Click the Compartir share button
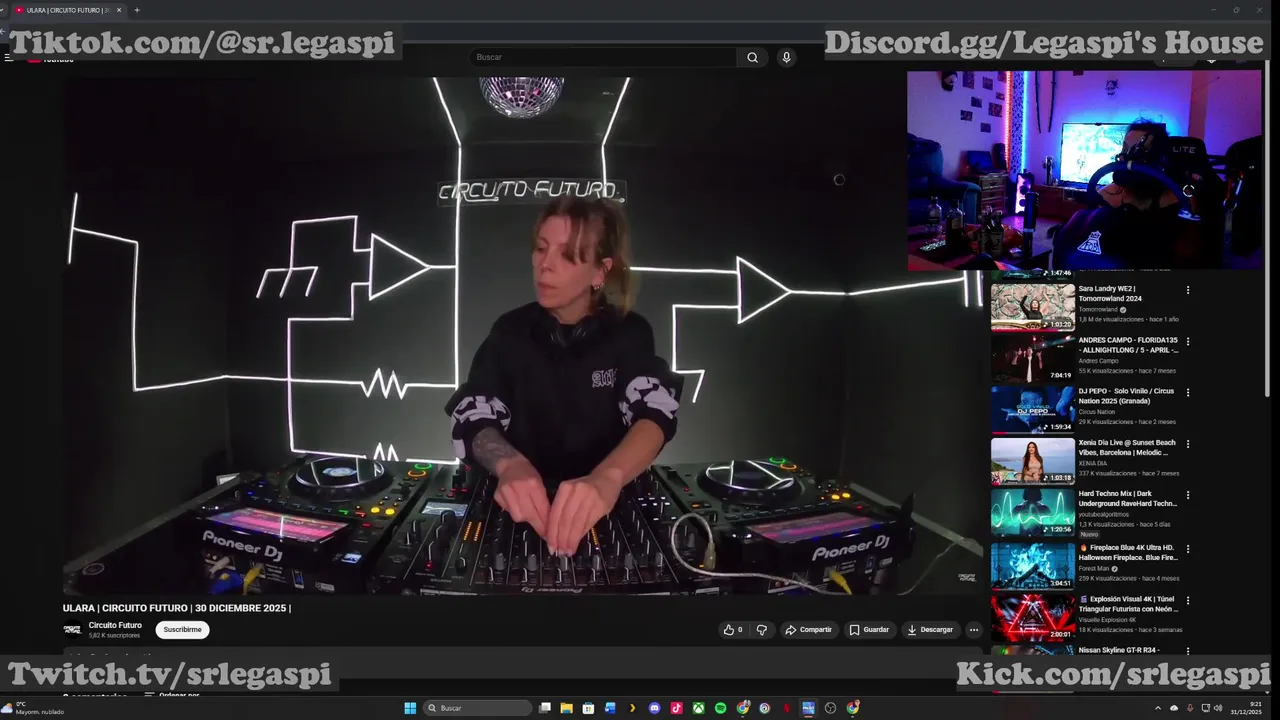Screen dimensions: 1280x720 (808, 630)
